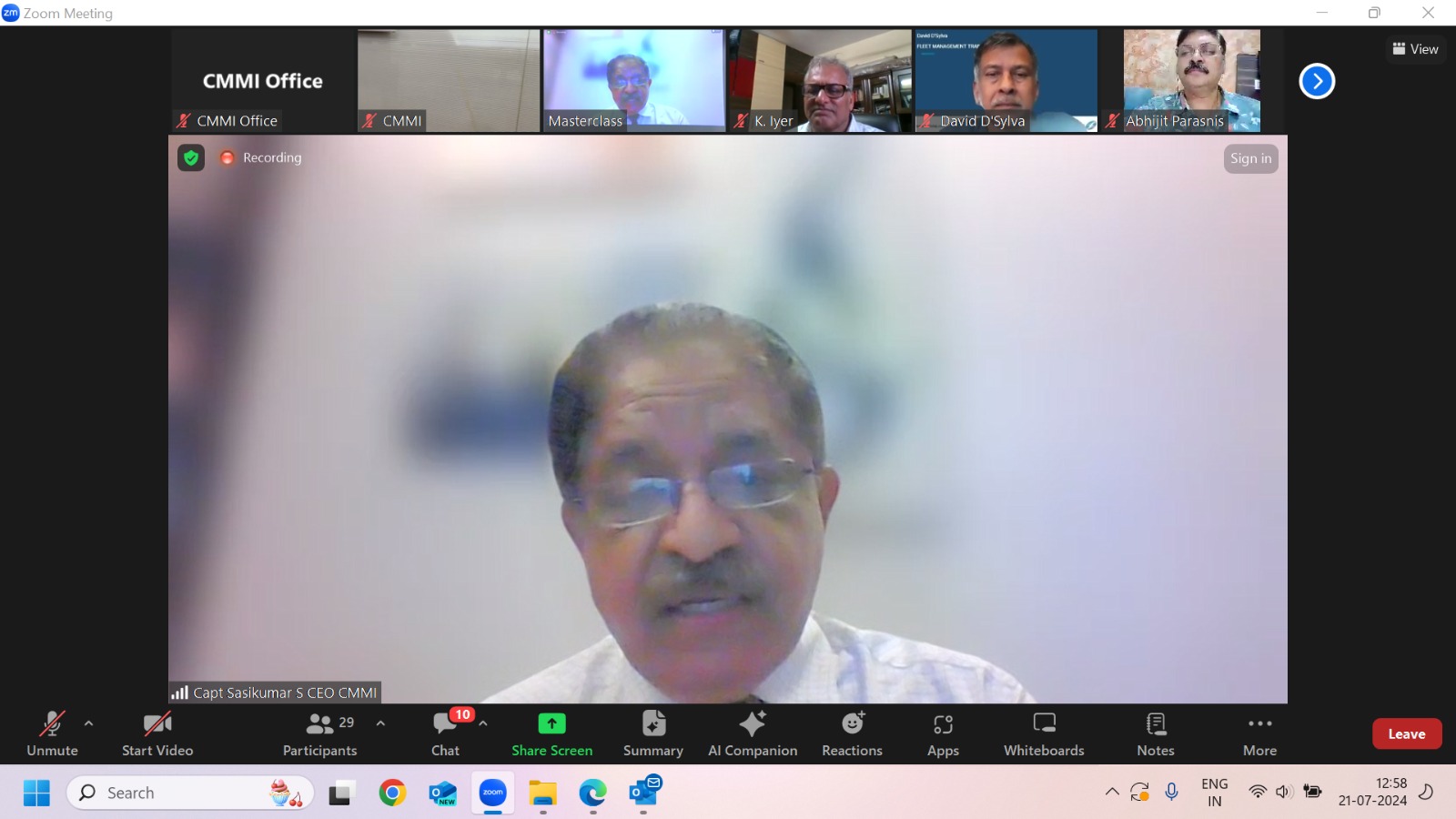Select David D'Sylva's video thumbnail
Viewport: 1456px width, 819px height.
pyautogui.click(x=1006, y=80)
